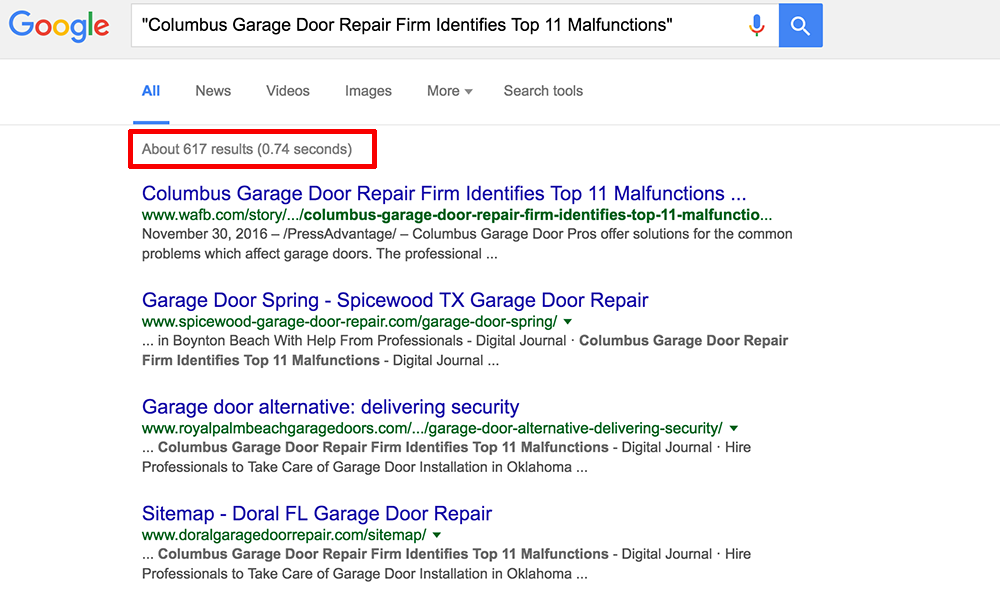Click the www.wafb.com story URL text
1000x605 pixels.
457,215
